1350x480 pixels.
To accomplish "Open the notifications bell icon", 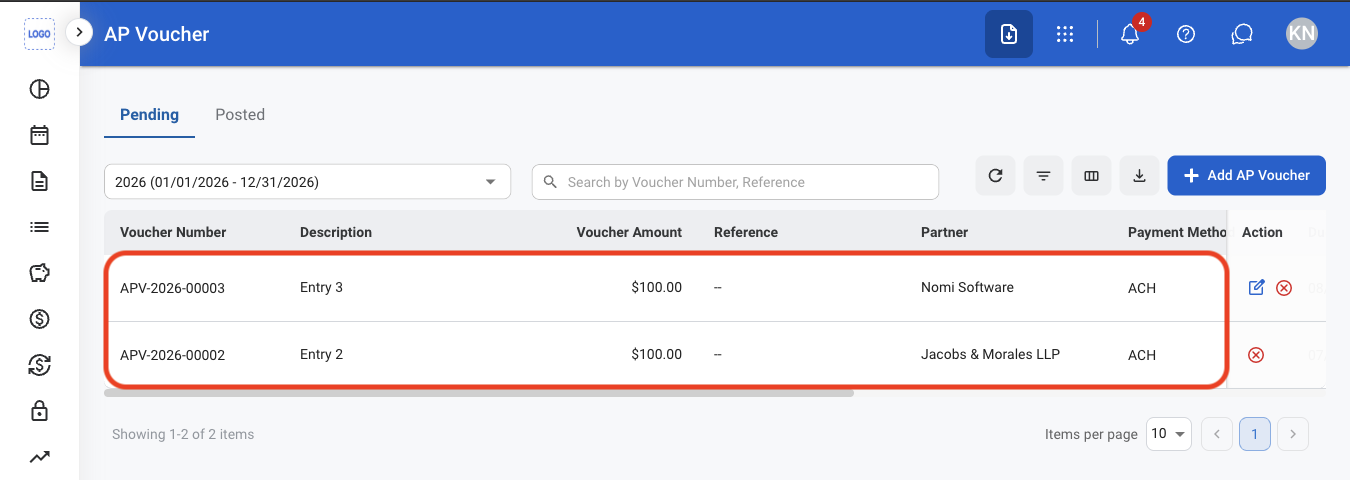I will point(1130,34).
